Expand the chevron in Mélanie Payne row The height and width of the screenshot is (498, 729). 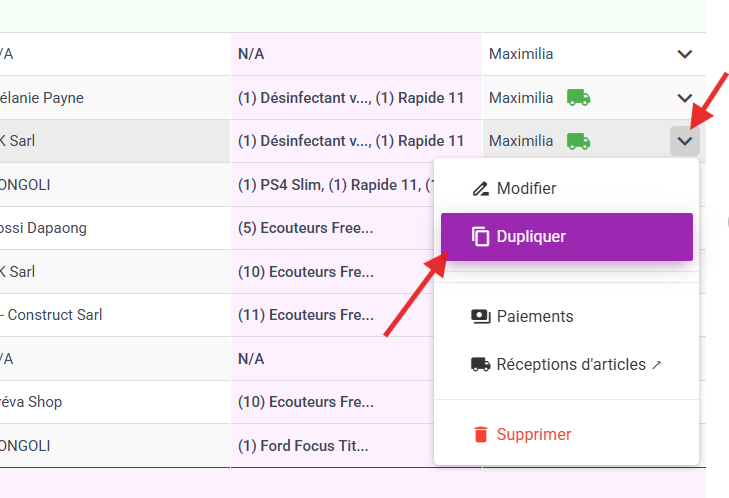[685, 98]
